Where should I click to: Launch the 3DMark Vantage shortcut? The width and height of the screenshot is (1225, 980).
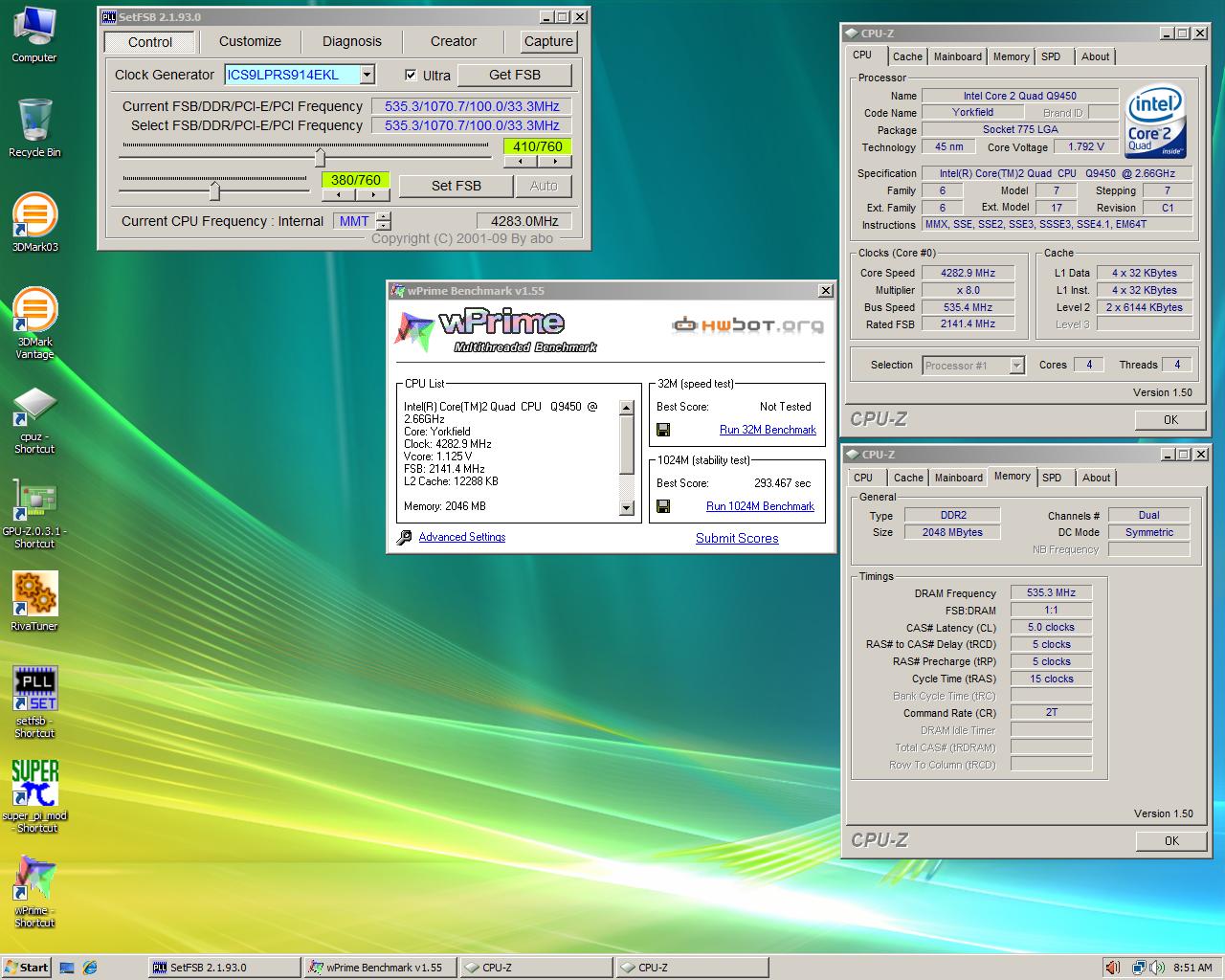point(34,323)
